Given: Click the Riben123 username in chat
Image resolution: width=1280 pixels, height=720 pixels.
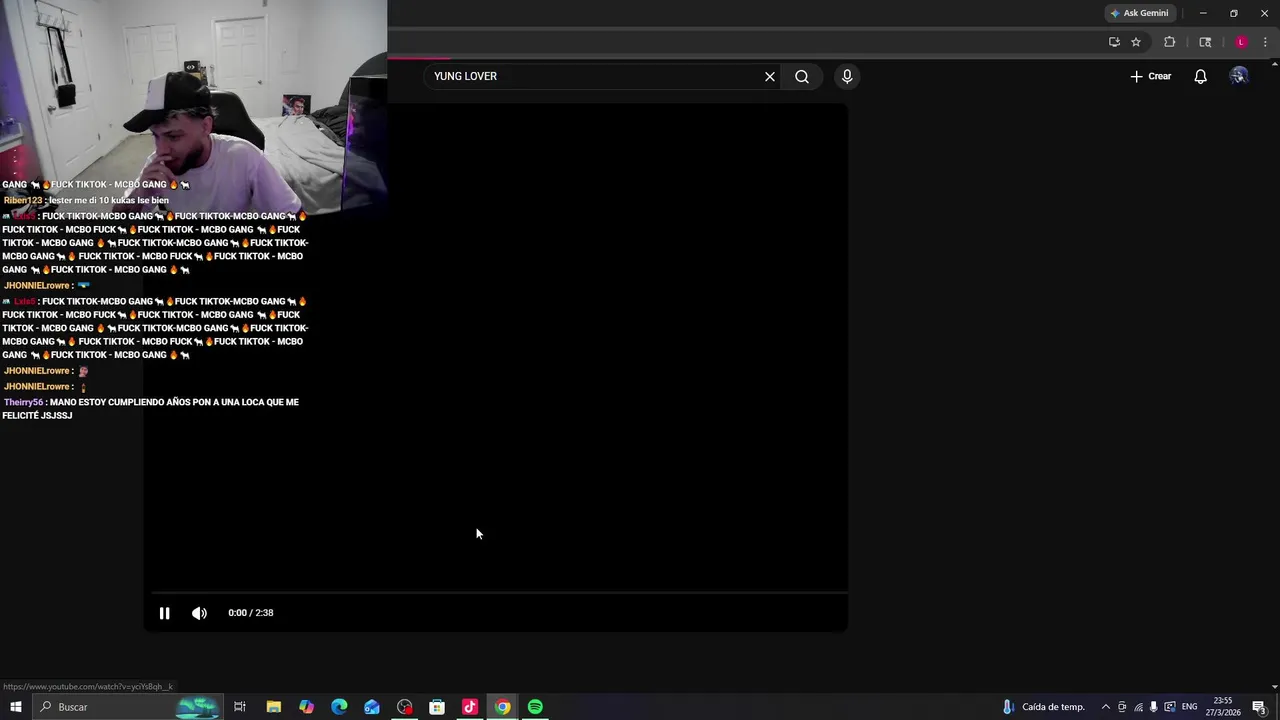Looking at the screenshot, I should (23, 200).
